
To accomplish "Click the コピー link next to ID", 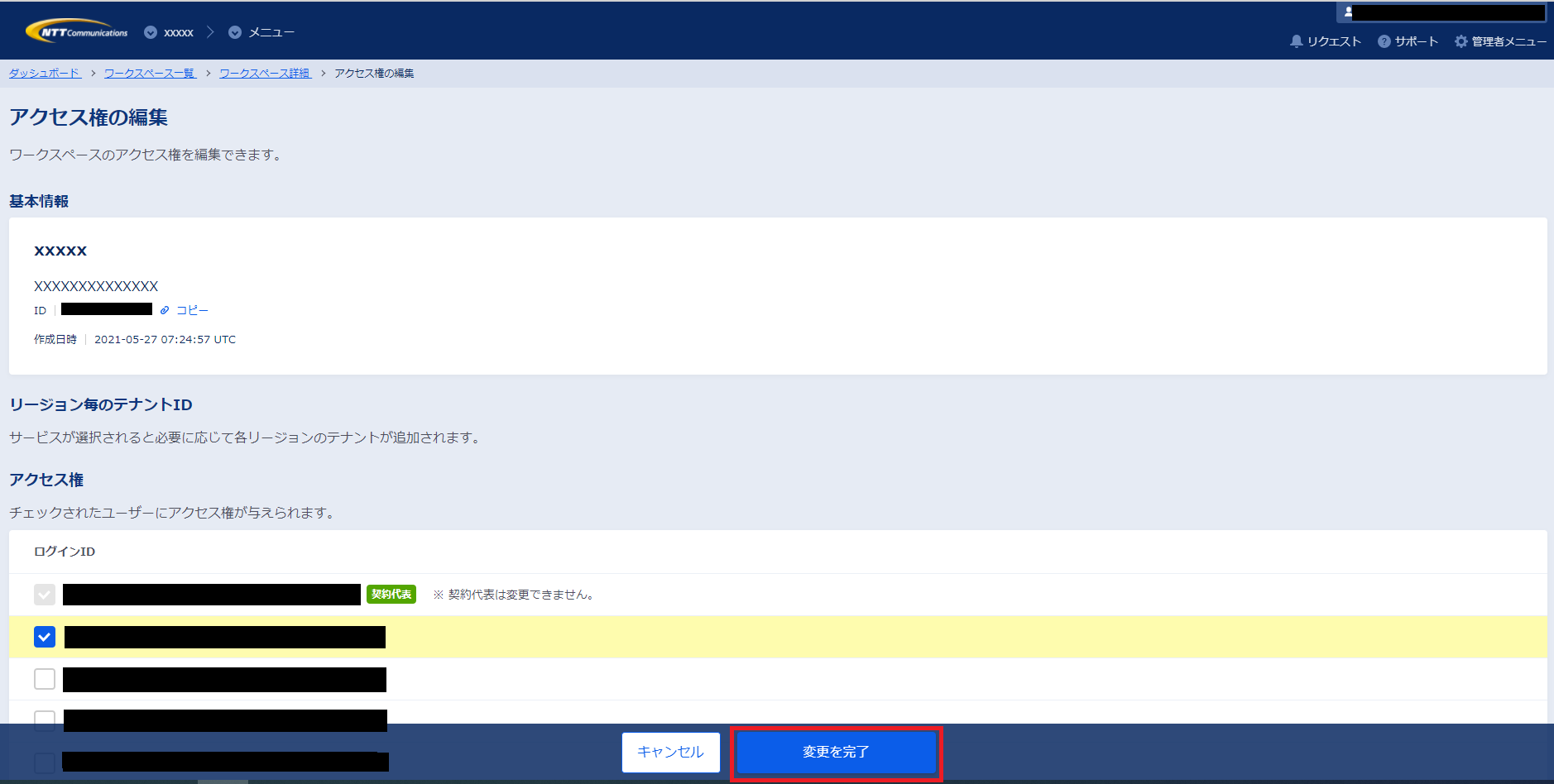I will 192,310.
